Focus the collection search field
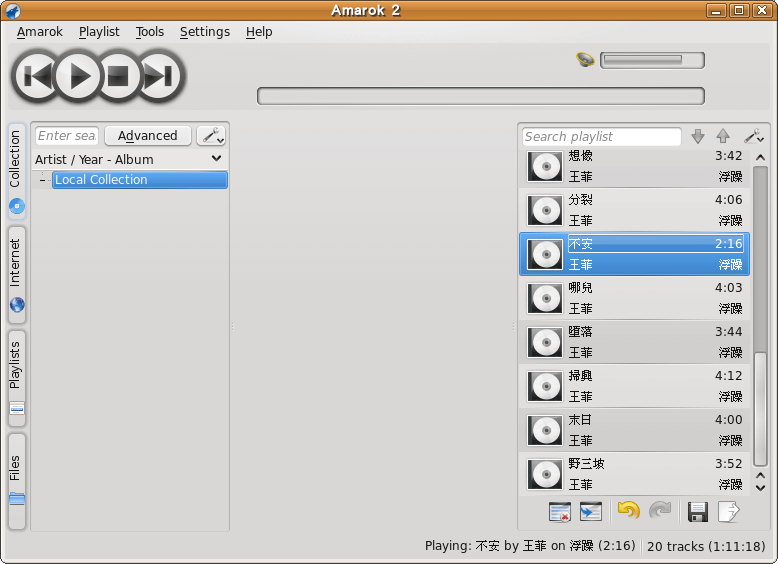 pos(67,135)
